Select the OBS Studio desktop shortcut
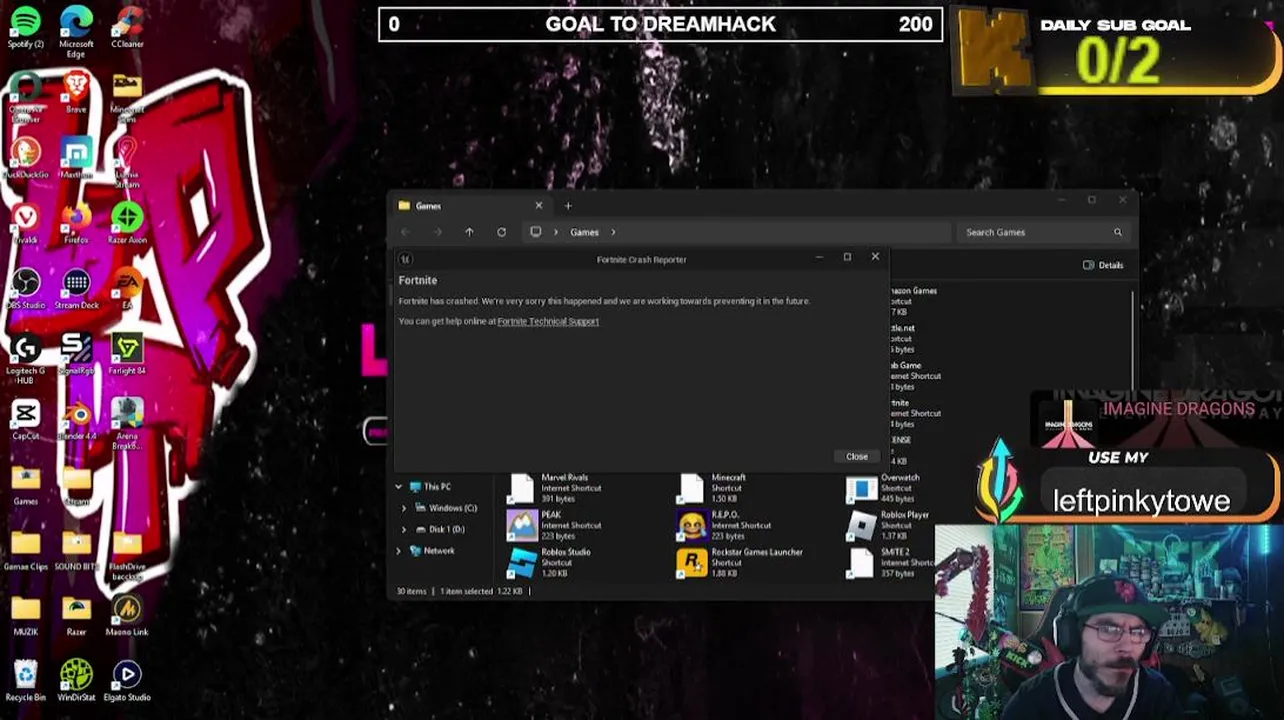 [26, 289]
